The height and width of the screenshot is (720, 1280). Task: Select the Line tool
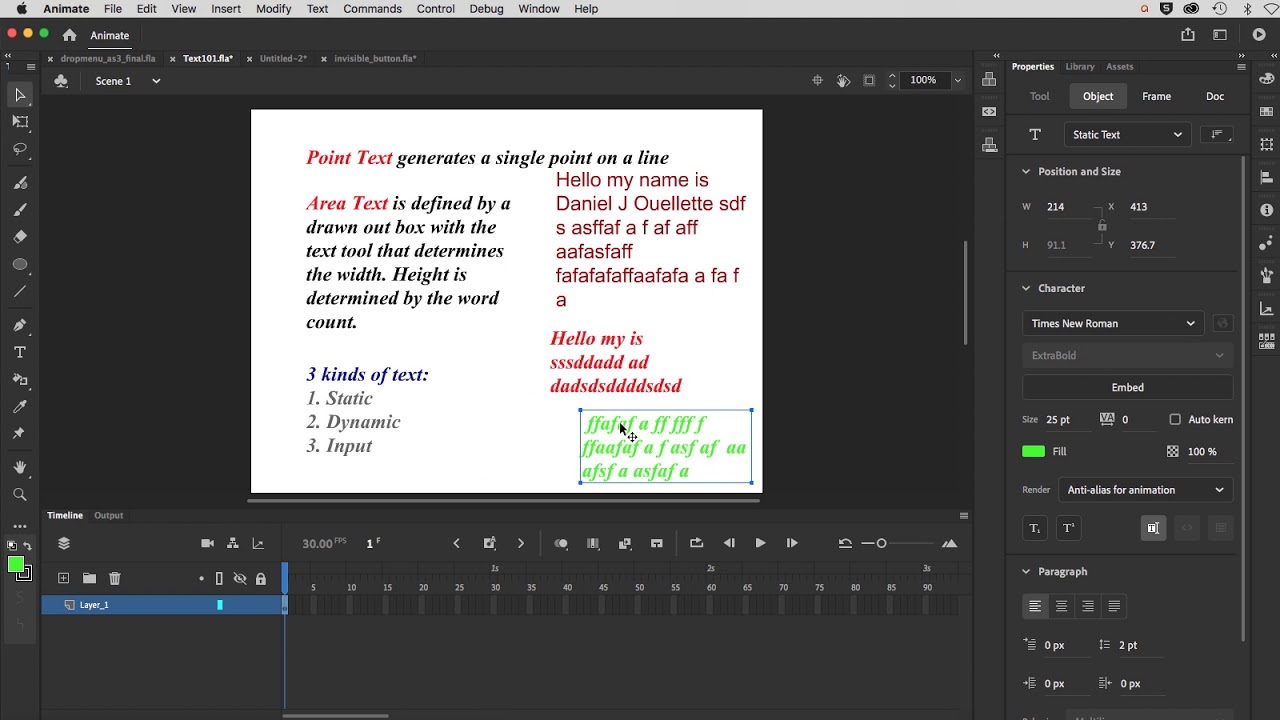point(20,291)
